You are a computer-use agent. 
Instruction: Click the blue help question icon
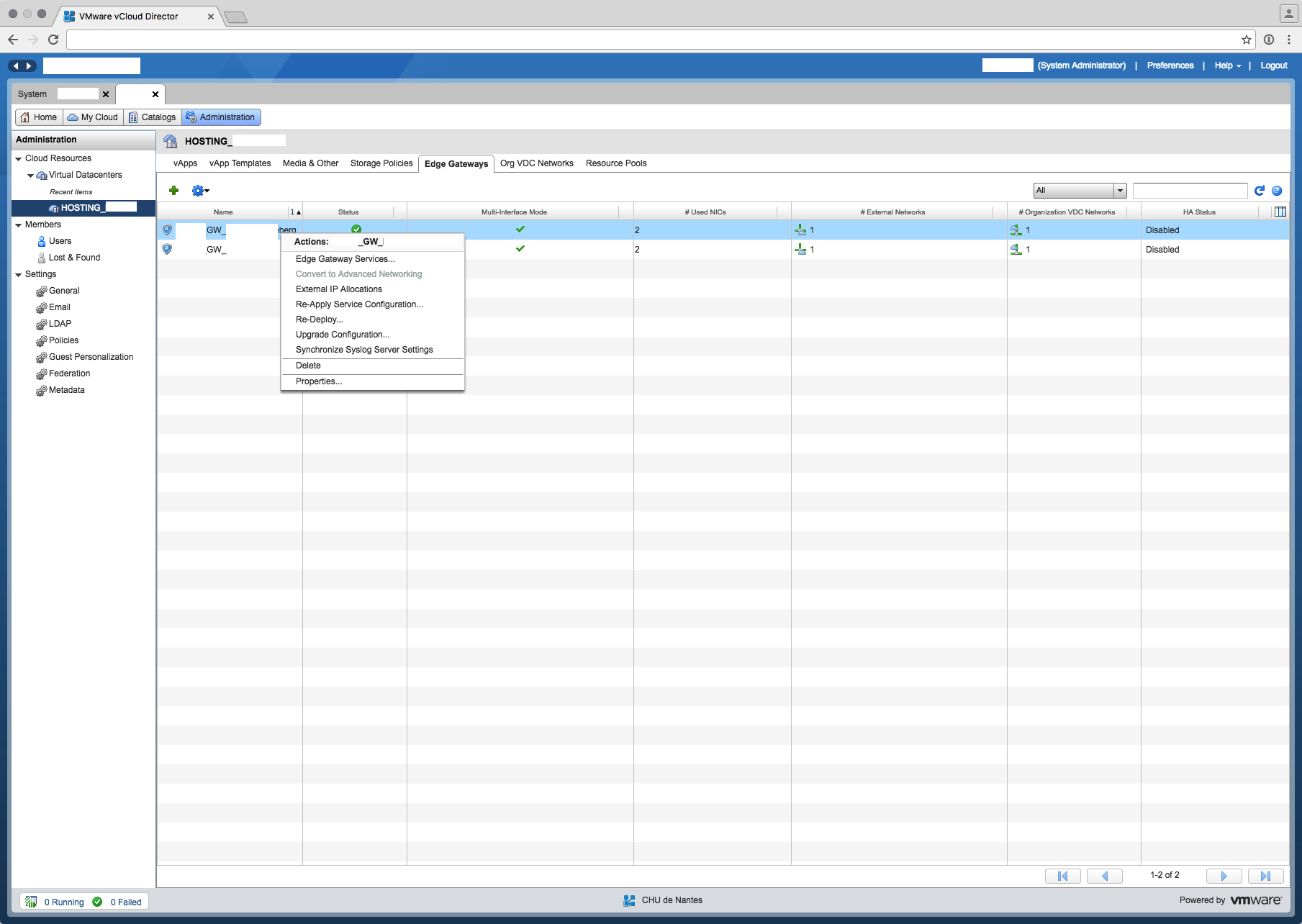pos(1277,191)
